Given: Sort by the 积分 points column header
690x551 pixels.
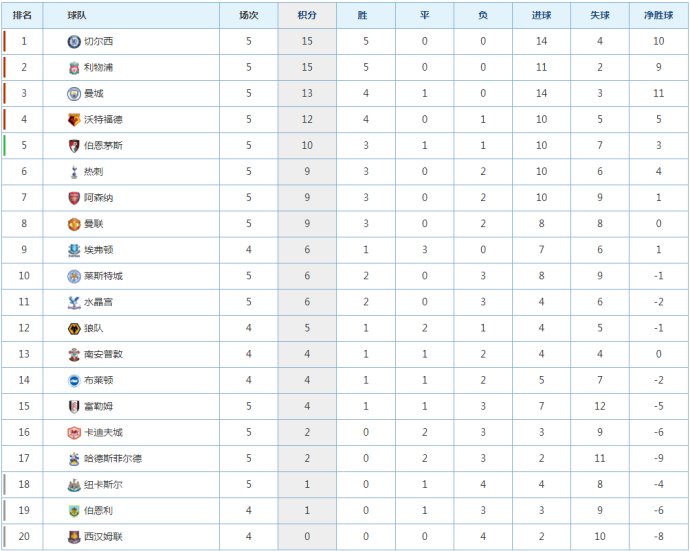Looking at the screenshot, I should [x=307, y=15].
